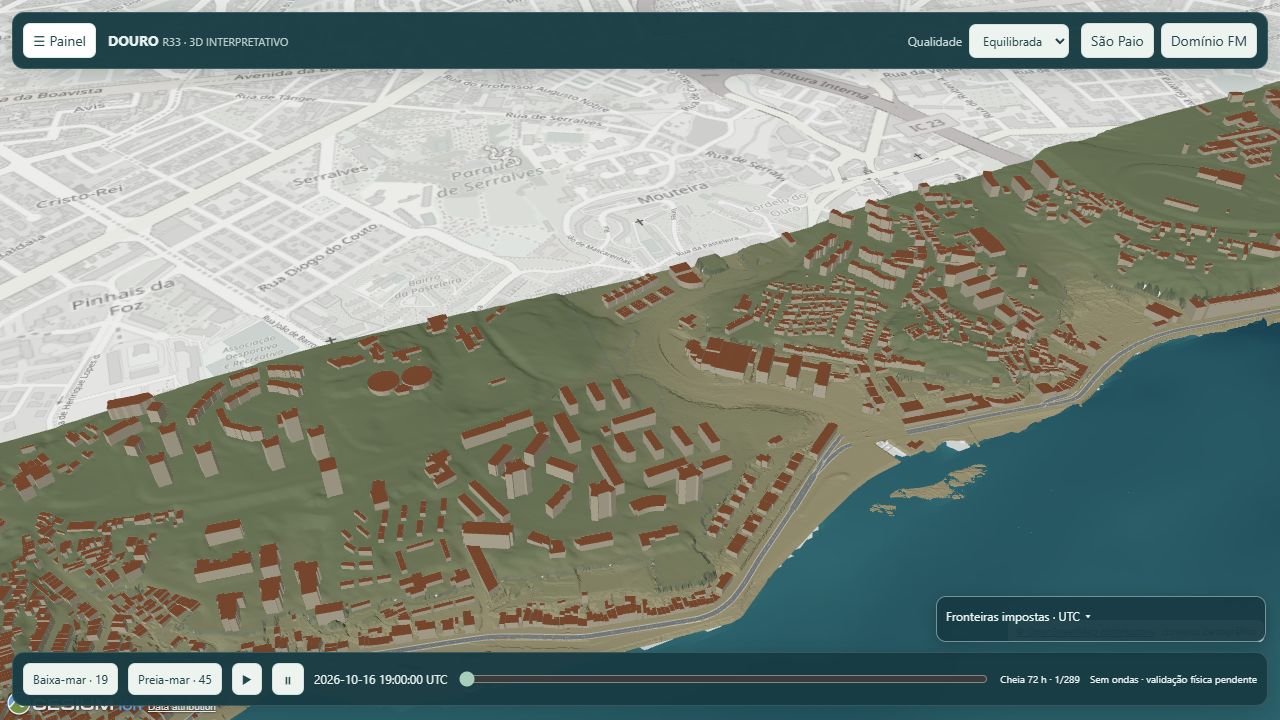The width and height of the screenshot is (1280, 720).
Task: Click the timestamp 2026-10-16 19:00:00 UTC
Action: [x=381, y=679]
